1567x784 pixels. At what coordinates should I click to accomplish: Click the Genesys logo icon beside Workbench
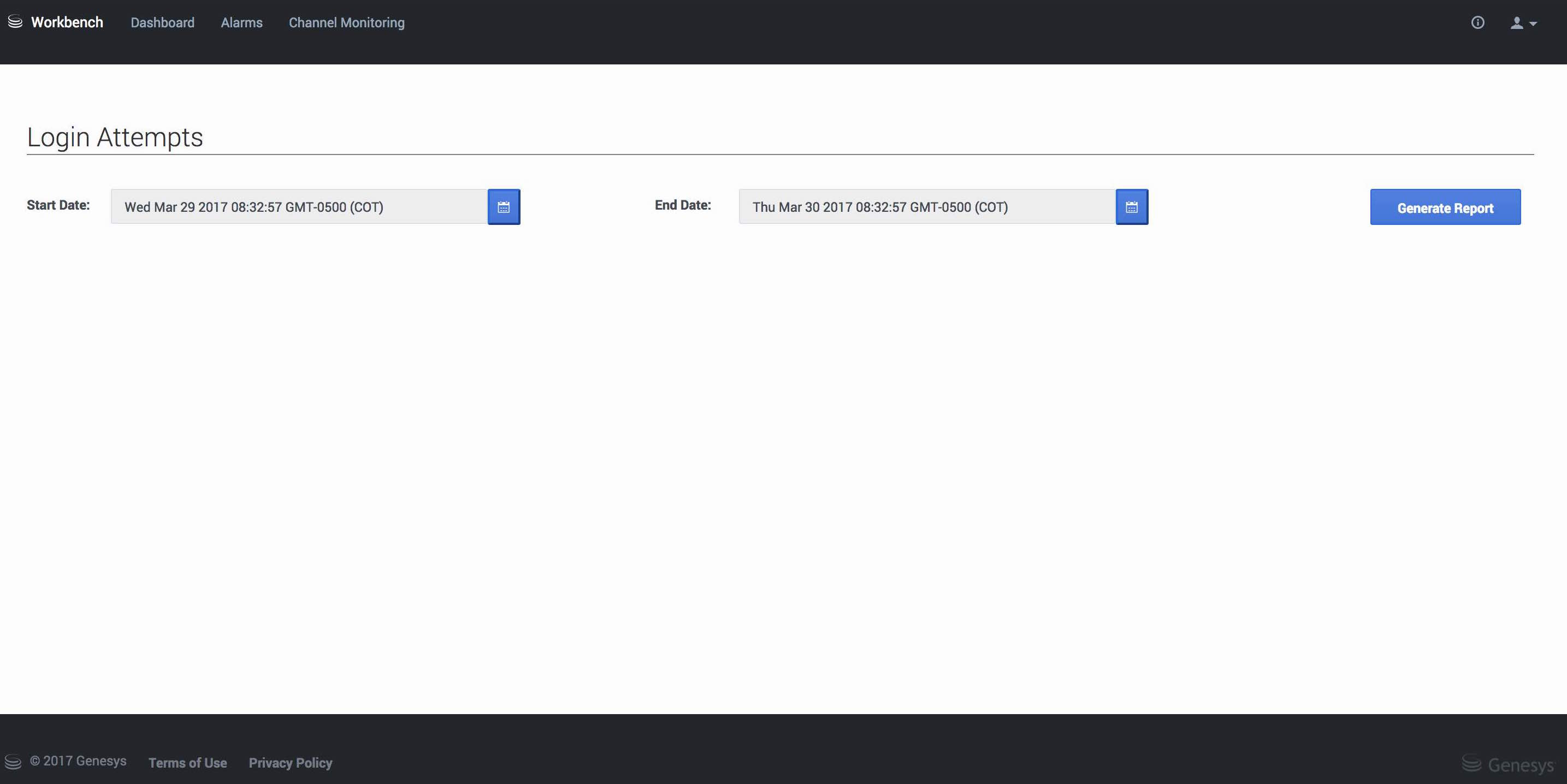tap(15, 22)
